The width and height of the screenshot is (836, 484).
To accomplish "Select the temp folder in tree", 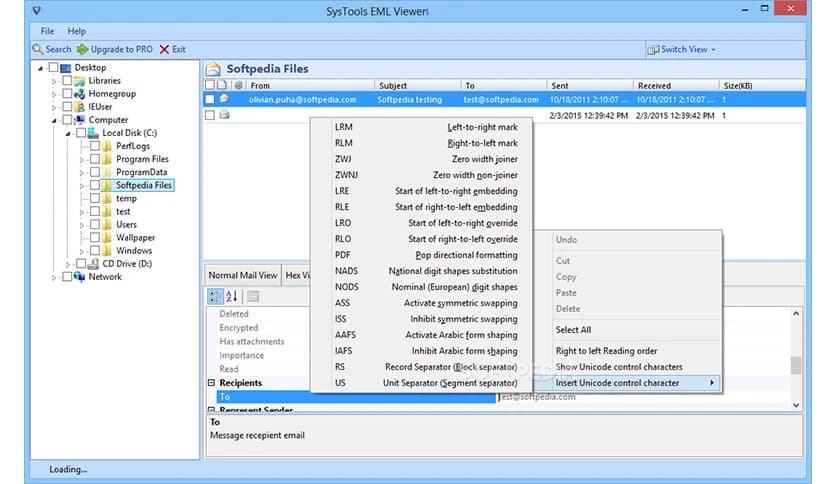I will [126, 198].
